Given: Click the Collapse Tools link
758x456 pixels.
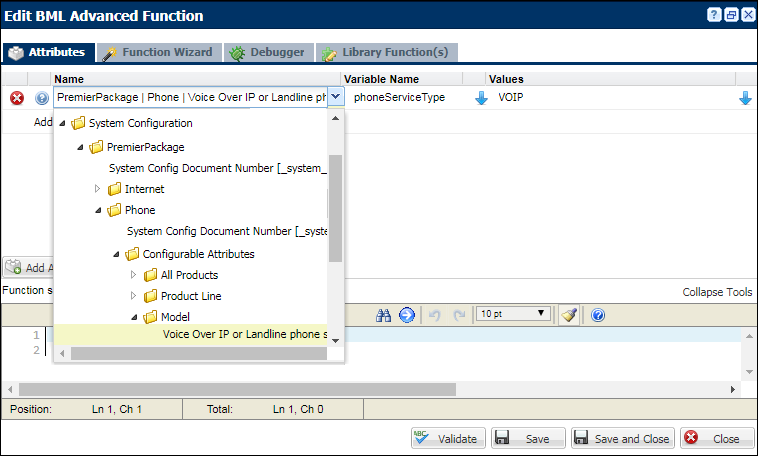Looking at the screenshot, I should click(x=717, y=292).
